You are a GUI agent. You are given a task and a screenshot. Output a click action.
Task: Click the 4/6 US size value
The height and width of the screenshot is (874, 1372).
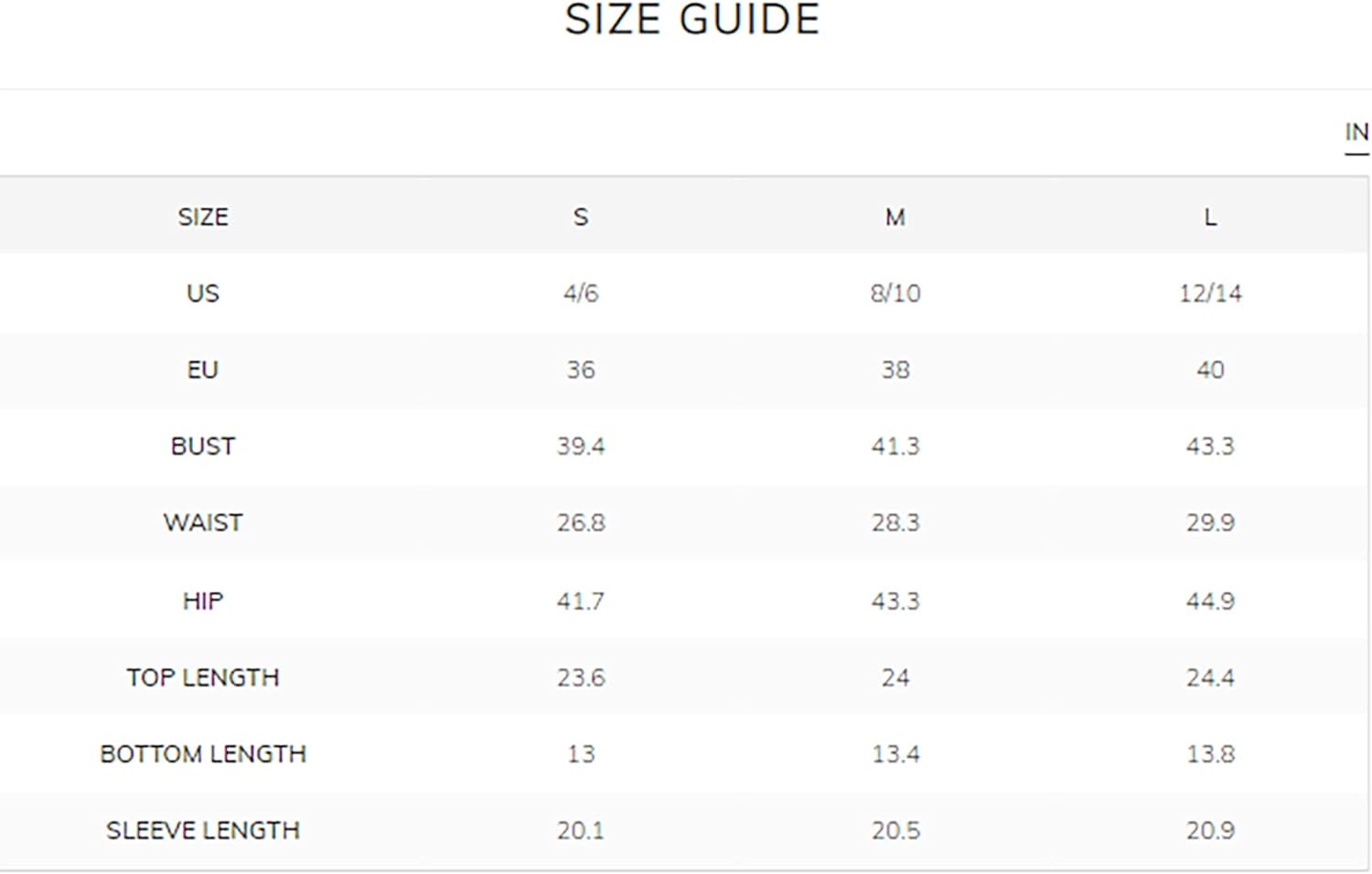click(581, 293)
